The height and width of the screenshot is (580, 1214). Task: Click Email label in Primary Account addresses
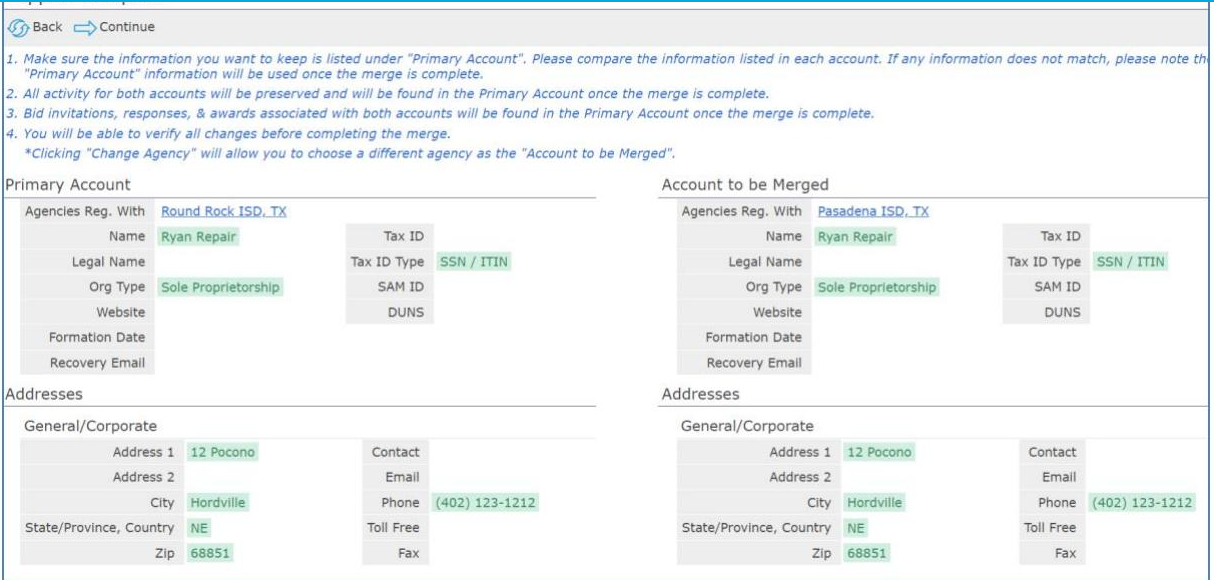pyautogui.click(x=402, y=478)
